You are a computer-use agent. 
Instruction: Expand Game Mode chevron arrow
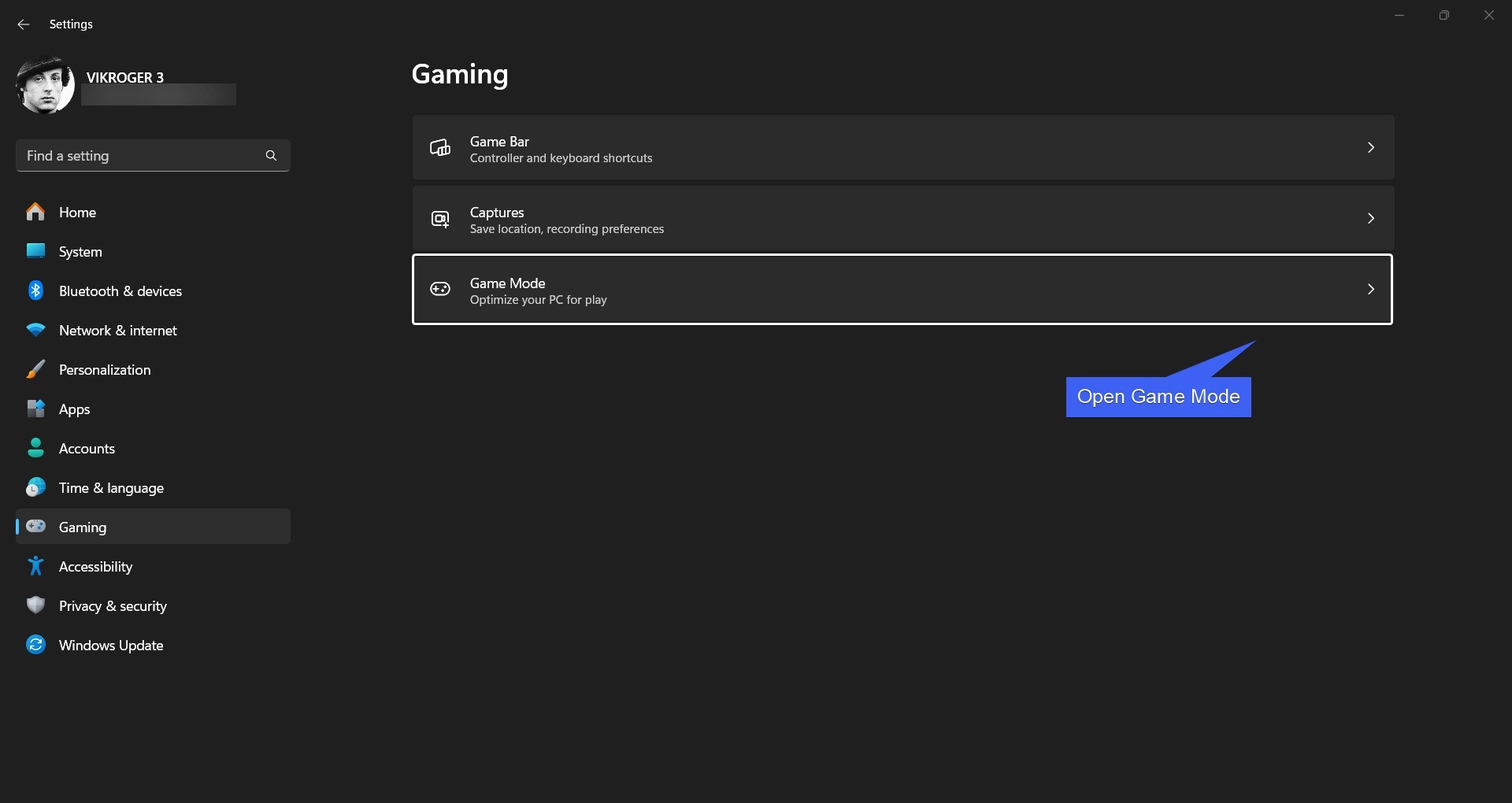pos(1371,289)
